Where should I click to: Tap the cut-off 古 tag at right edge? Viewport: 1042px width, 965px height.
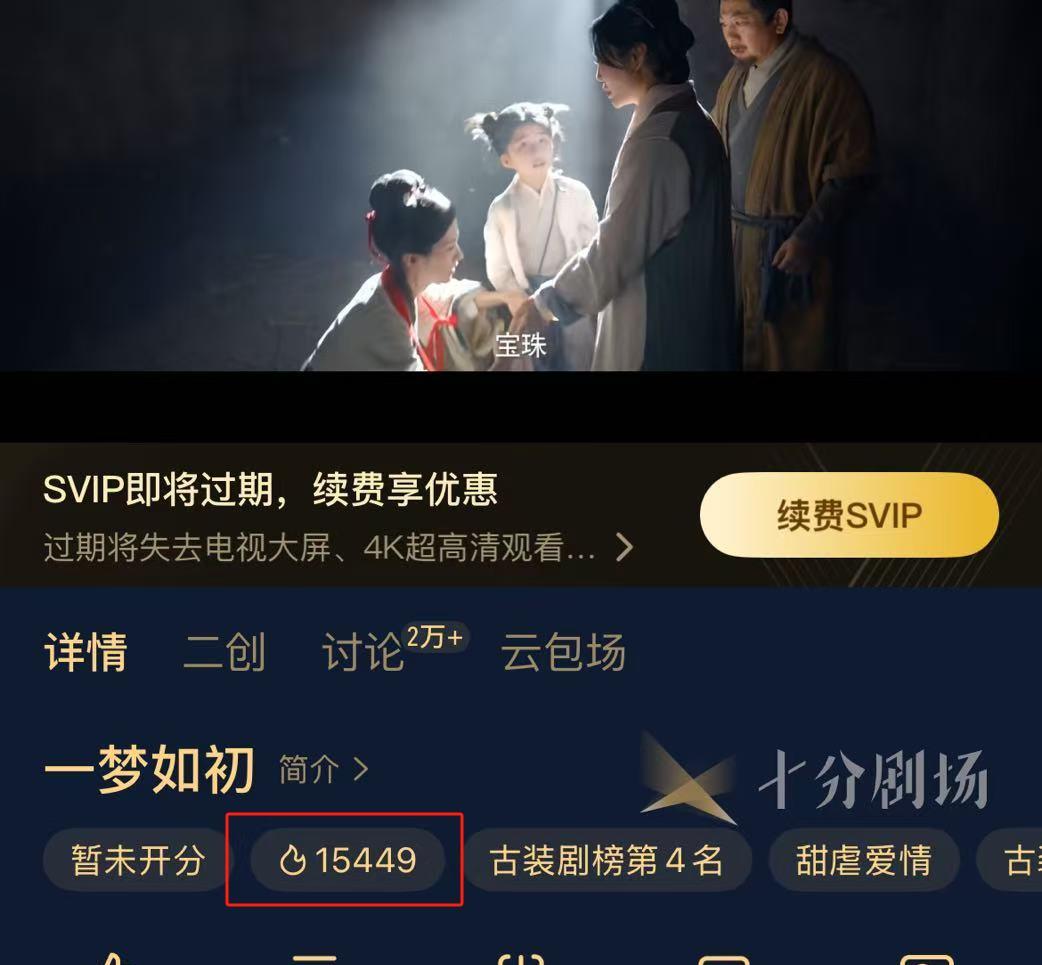point(1009,860)
